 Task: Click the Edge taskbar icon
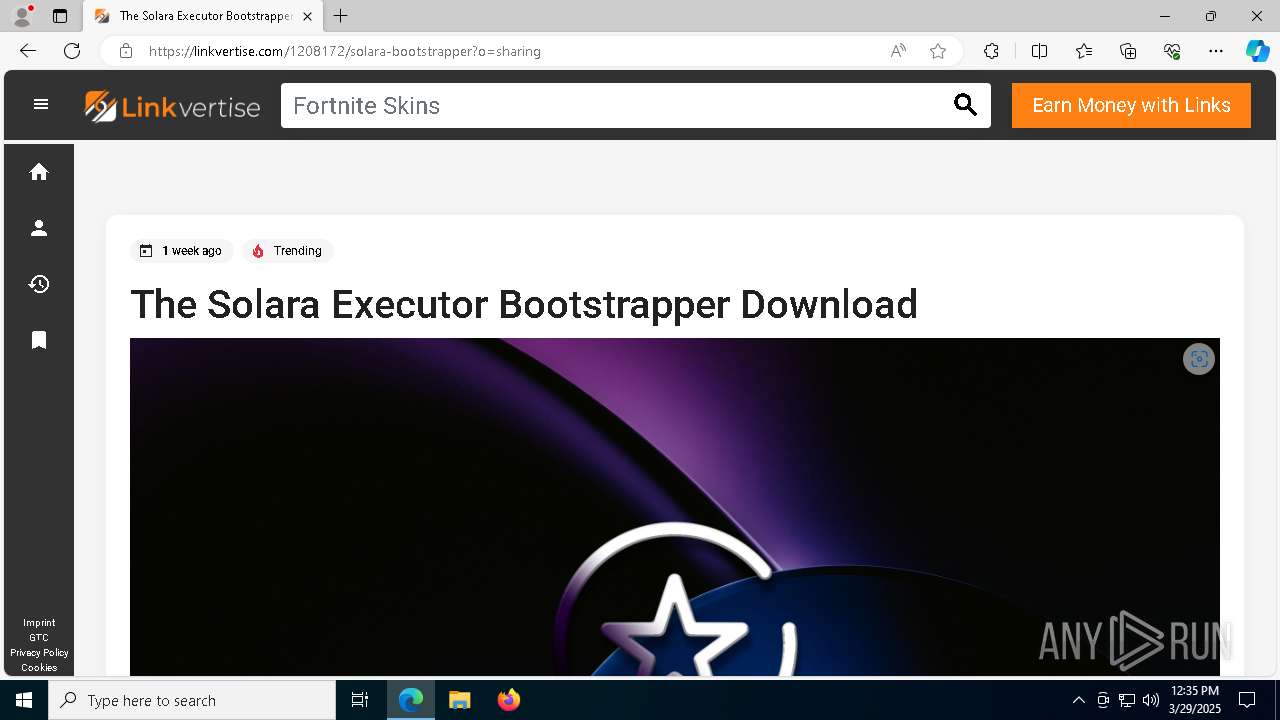411,700
